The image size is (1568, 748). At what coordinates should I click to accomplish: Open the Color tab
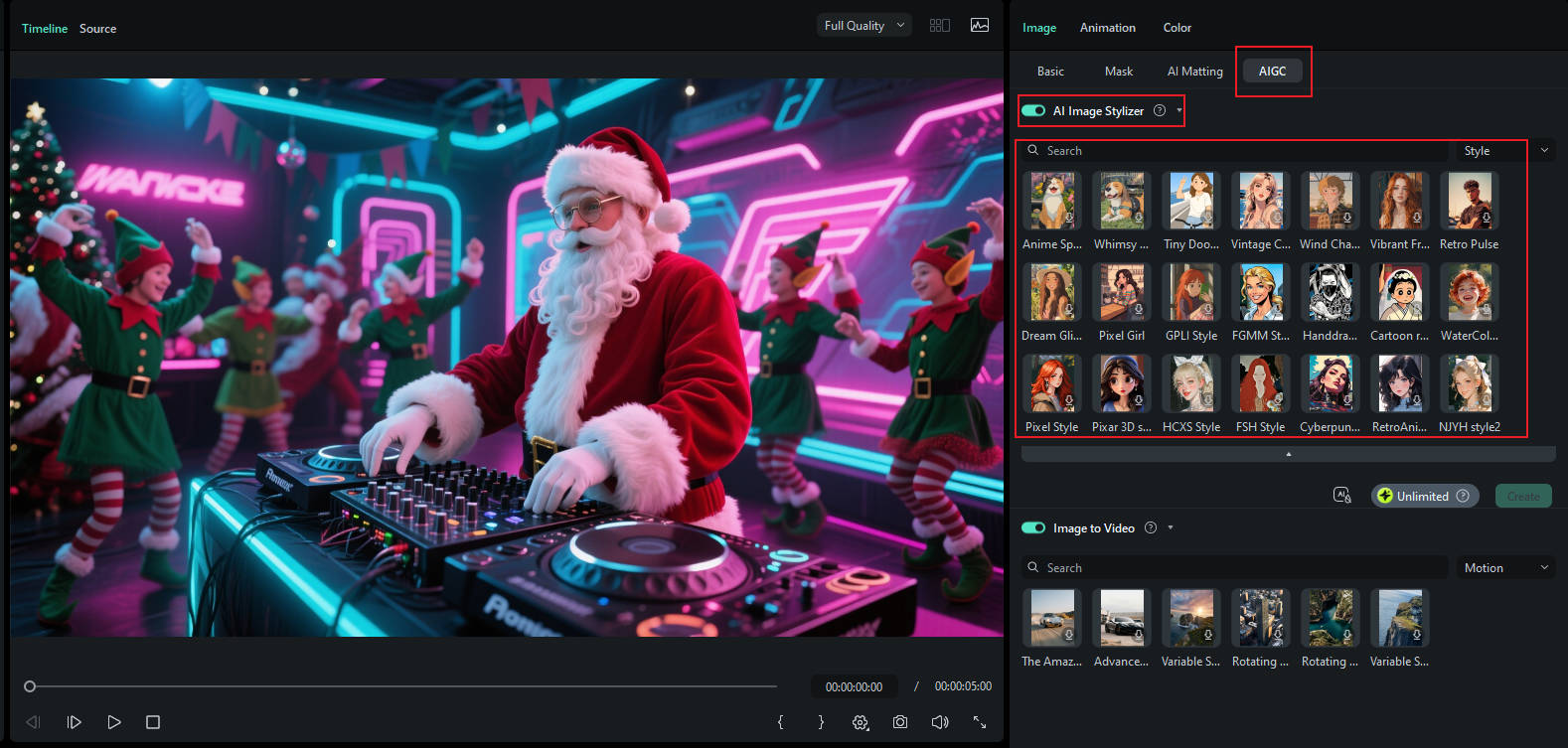coord(1177,28)
